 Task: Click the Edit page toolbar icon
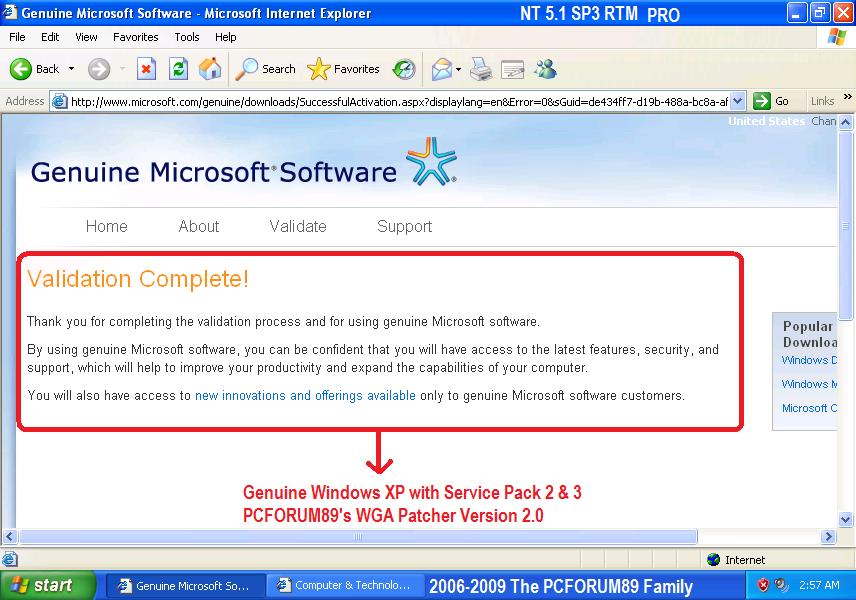[x=513, y=69]
